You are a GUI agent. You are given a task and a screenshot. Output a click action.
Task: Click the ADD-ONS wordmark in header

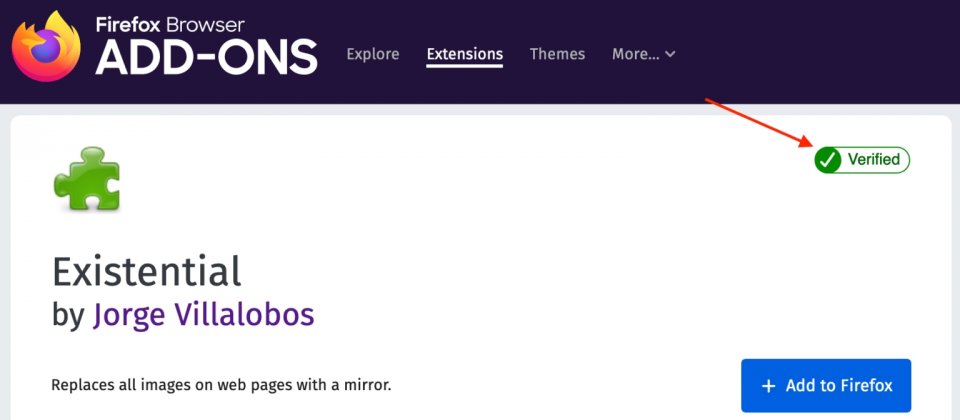206,58
